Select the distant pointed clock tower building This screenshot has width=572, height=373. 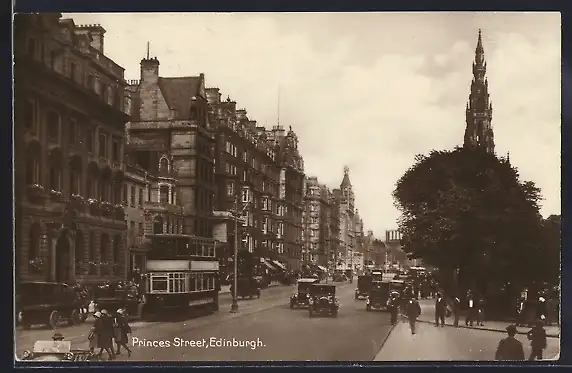click(346, 193)
